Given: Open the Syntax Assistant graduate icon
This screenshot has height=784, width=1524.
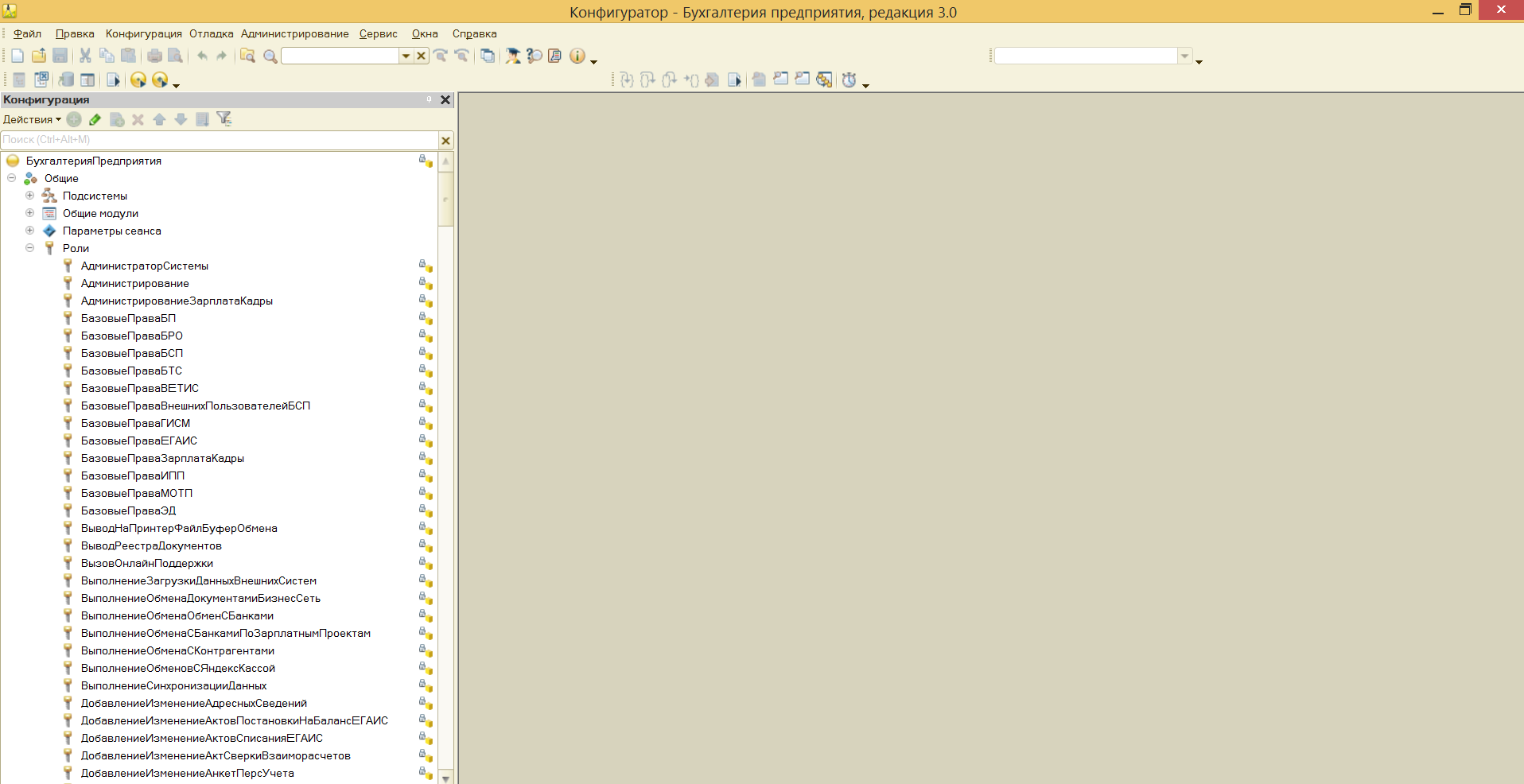Looking at the screenshot, I should [x=513, y=56].
